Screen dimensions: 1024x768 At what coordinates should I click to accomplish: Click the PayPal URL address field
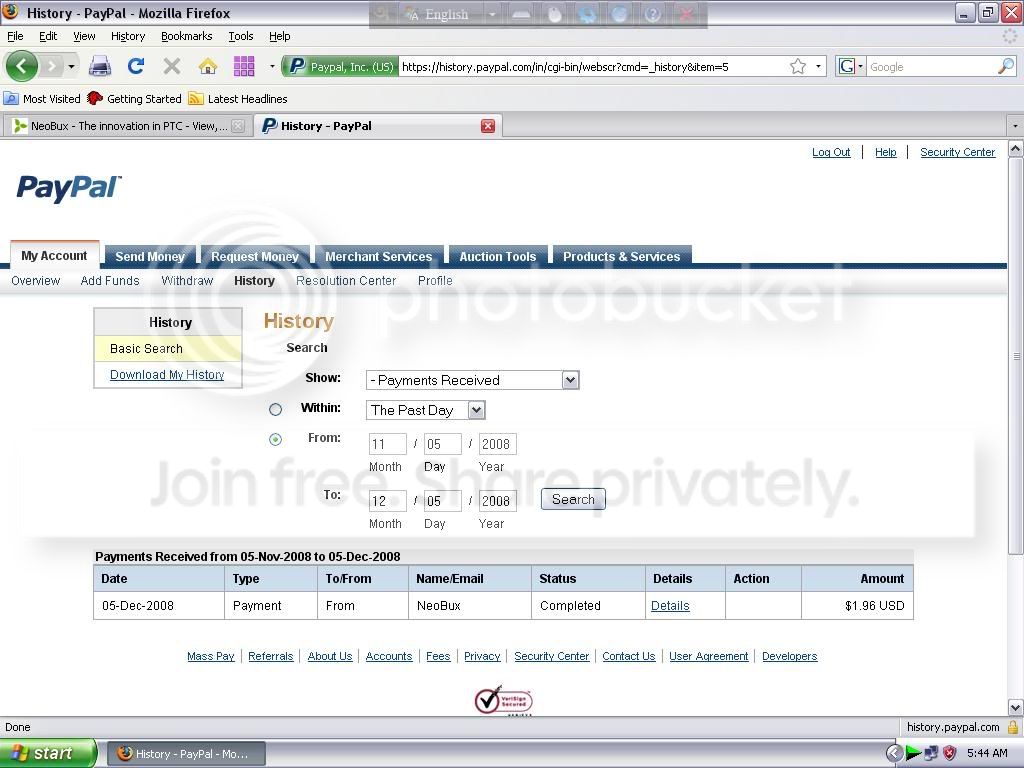[593, 67]
